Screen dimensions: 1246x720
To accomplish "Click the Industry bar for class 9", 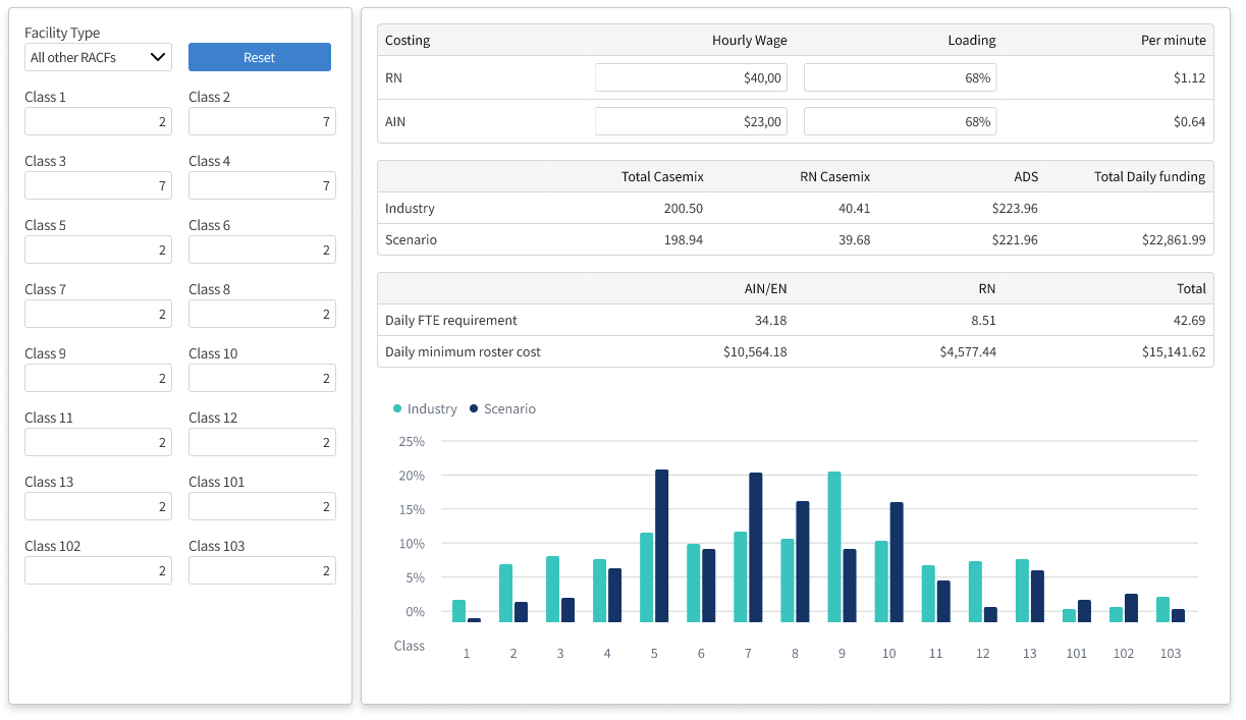I will coord(834,547).
